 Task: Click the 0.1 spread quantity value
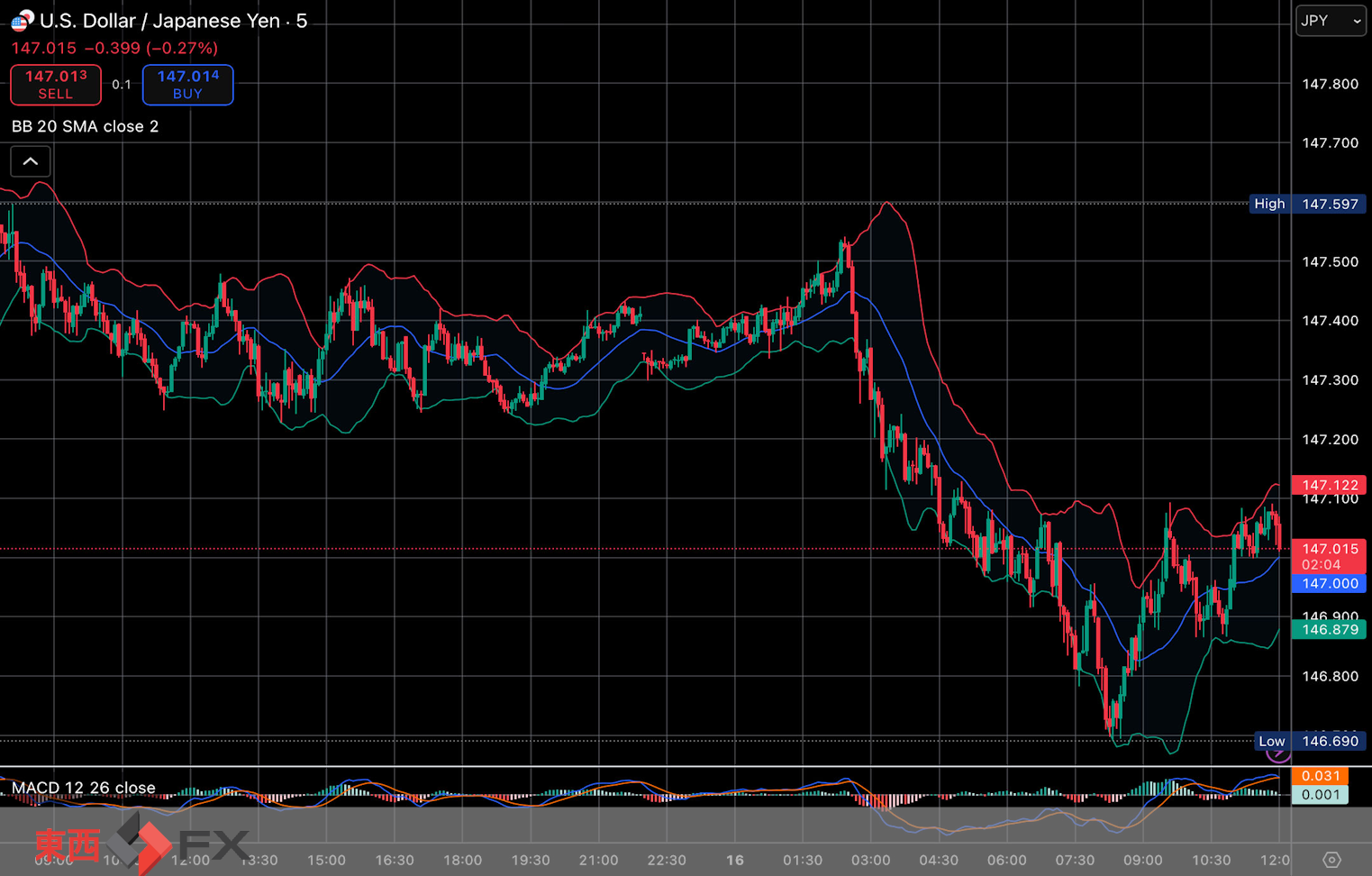(x=122, y=85)
